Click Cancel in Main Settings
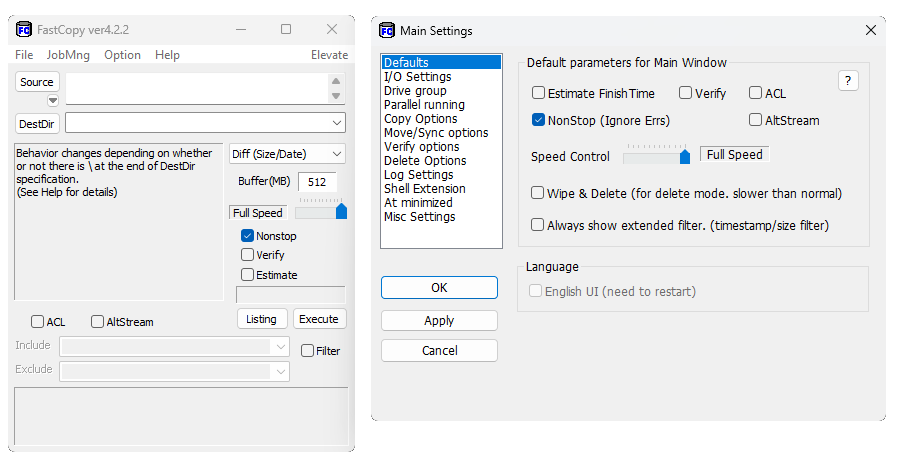 point(439,351)
